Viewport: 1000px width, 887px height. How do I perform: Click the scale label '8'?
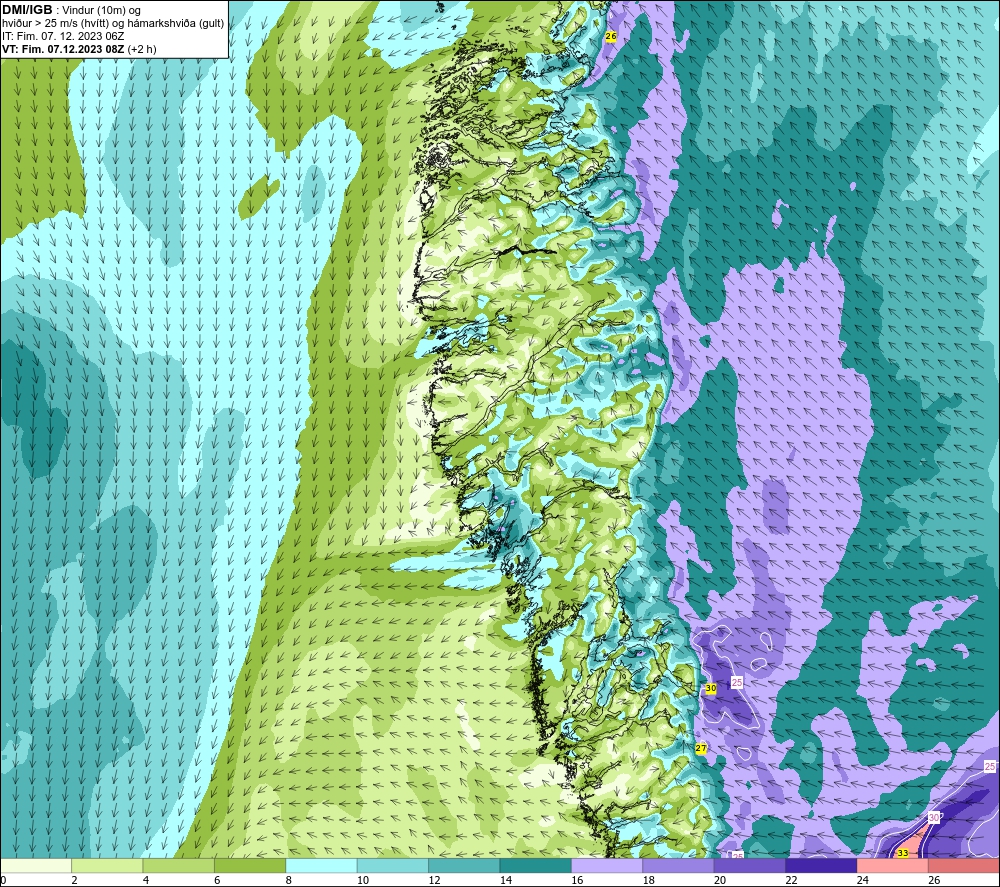click(289, 880)
